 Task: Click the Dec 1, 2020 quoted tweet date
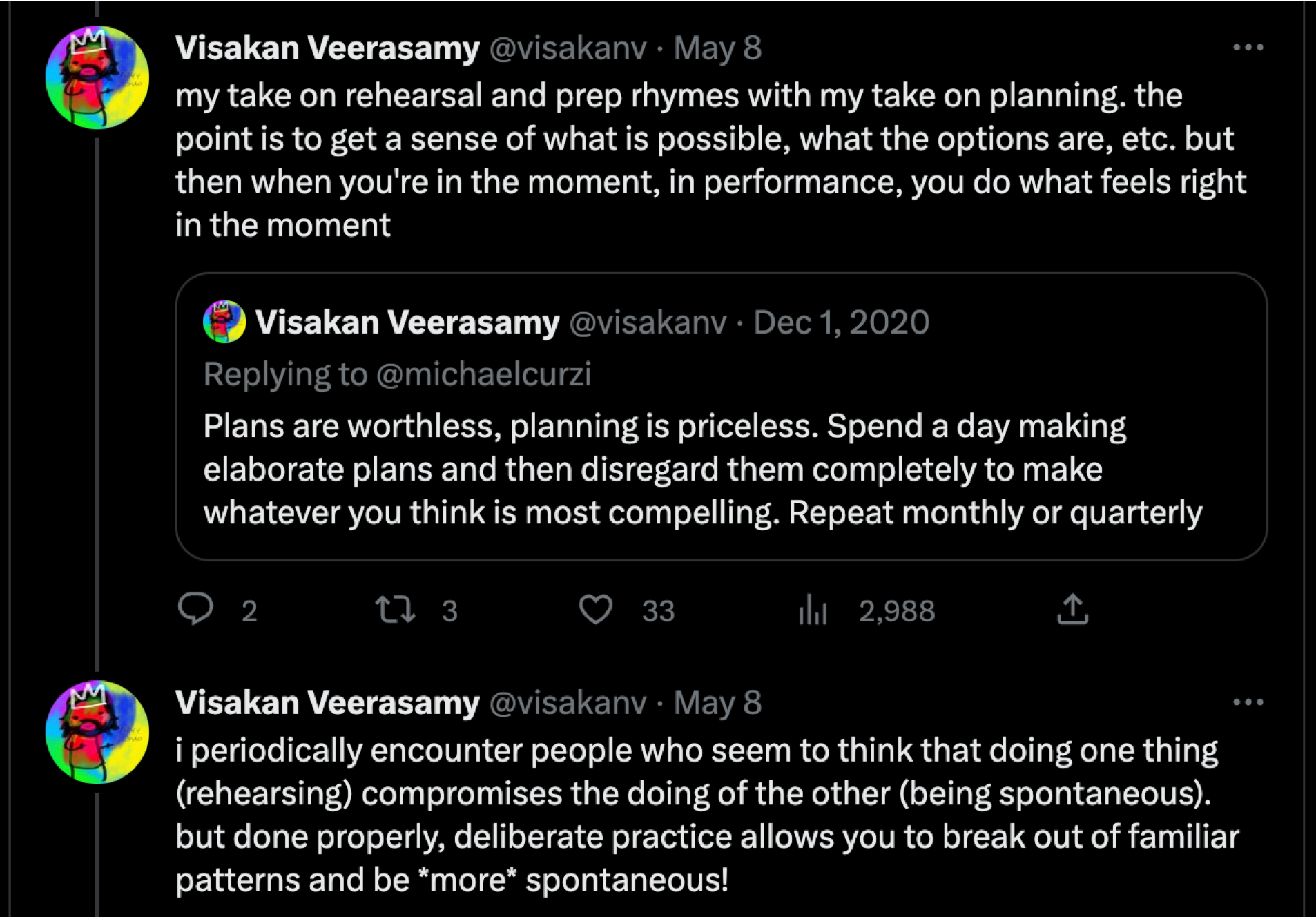tap(841, 322)
